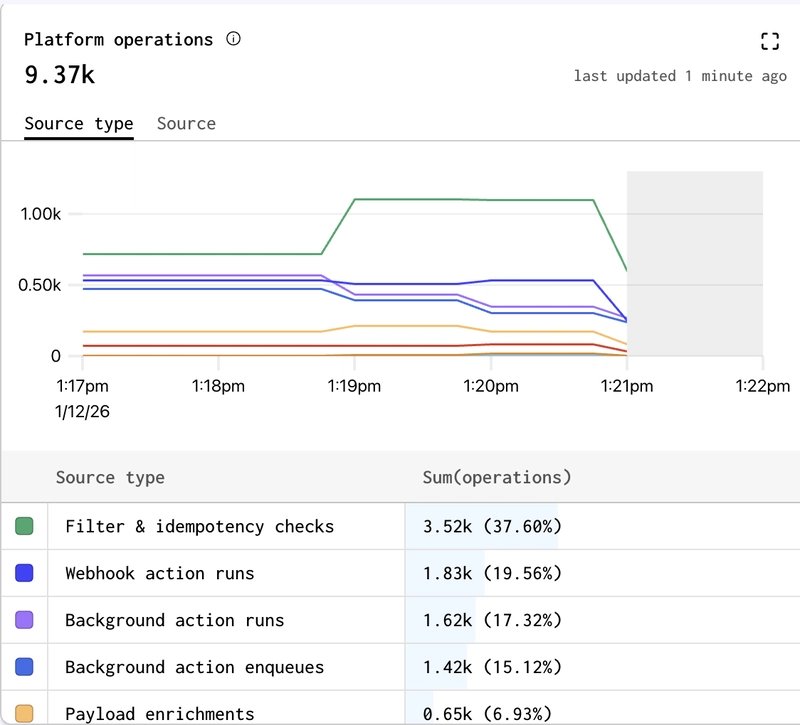Expand the chart to fullscreen
The image size is (800, 725).
pos(769,41)
